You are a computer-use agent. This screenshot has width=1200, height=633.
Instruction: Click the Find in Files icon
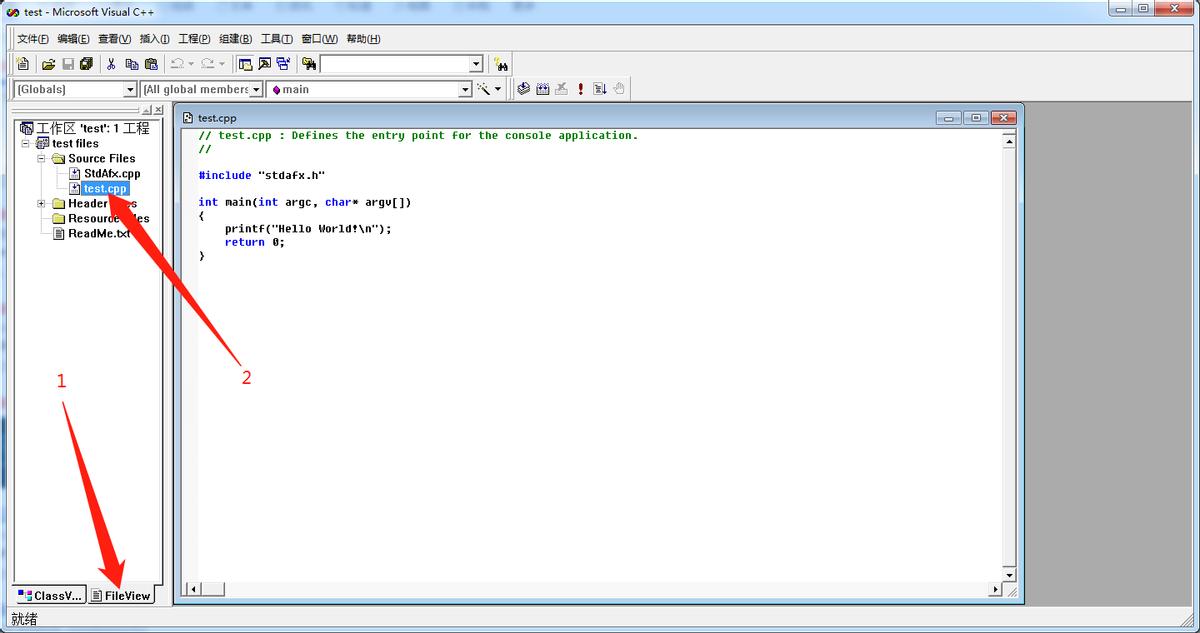click(310, 64)
